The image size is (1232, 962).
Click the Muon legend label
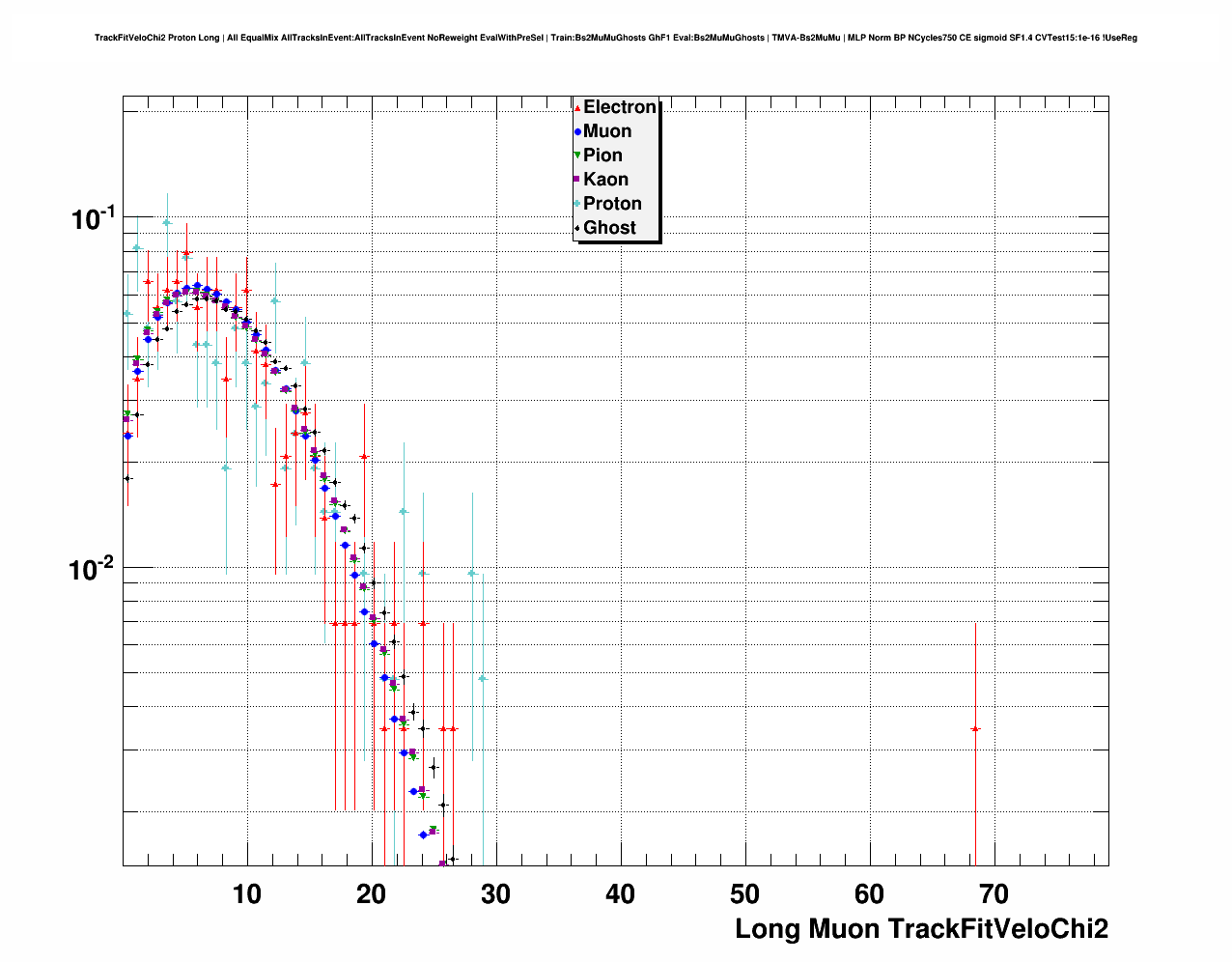607,131
